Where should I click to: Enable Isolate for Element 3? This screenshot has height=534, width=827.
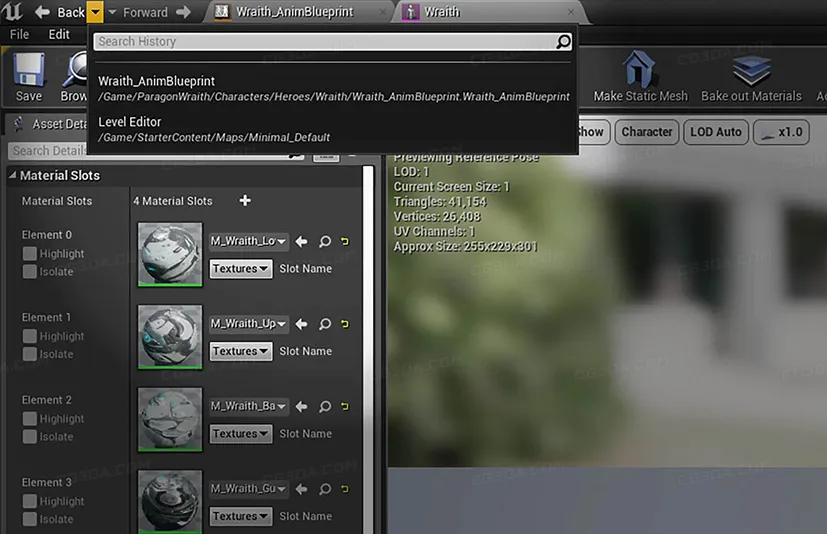tap(30, 519)
